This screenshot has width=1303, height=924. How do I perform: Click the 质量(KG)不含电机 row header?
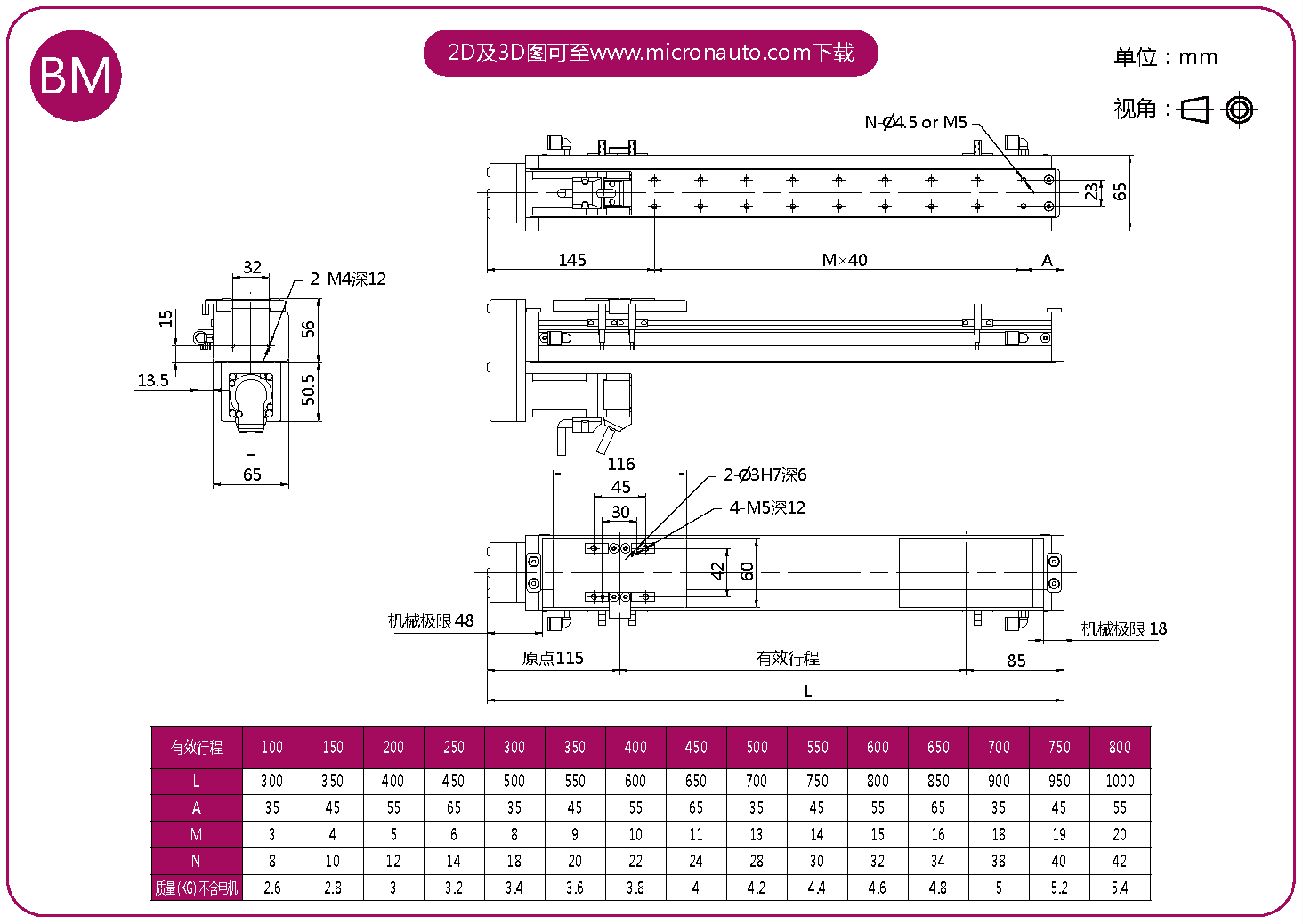click(x=197, y=888)
